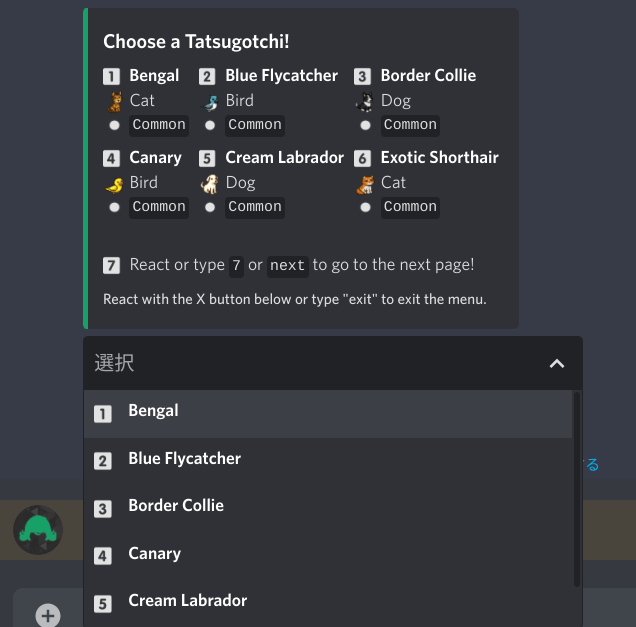Image resolution: width=636 pixels, height=627 pixels.
Task: Click the 'next' inline code text
Action: [x=288, y=266]
